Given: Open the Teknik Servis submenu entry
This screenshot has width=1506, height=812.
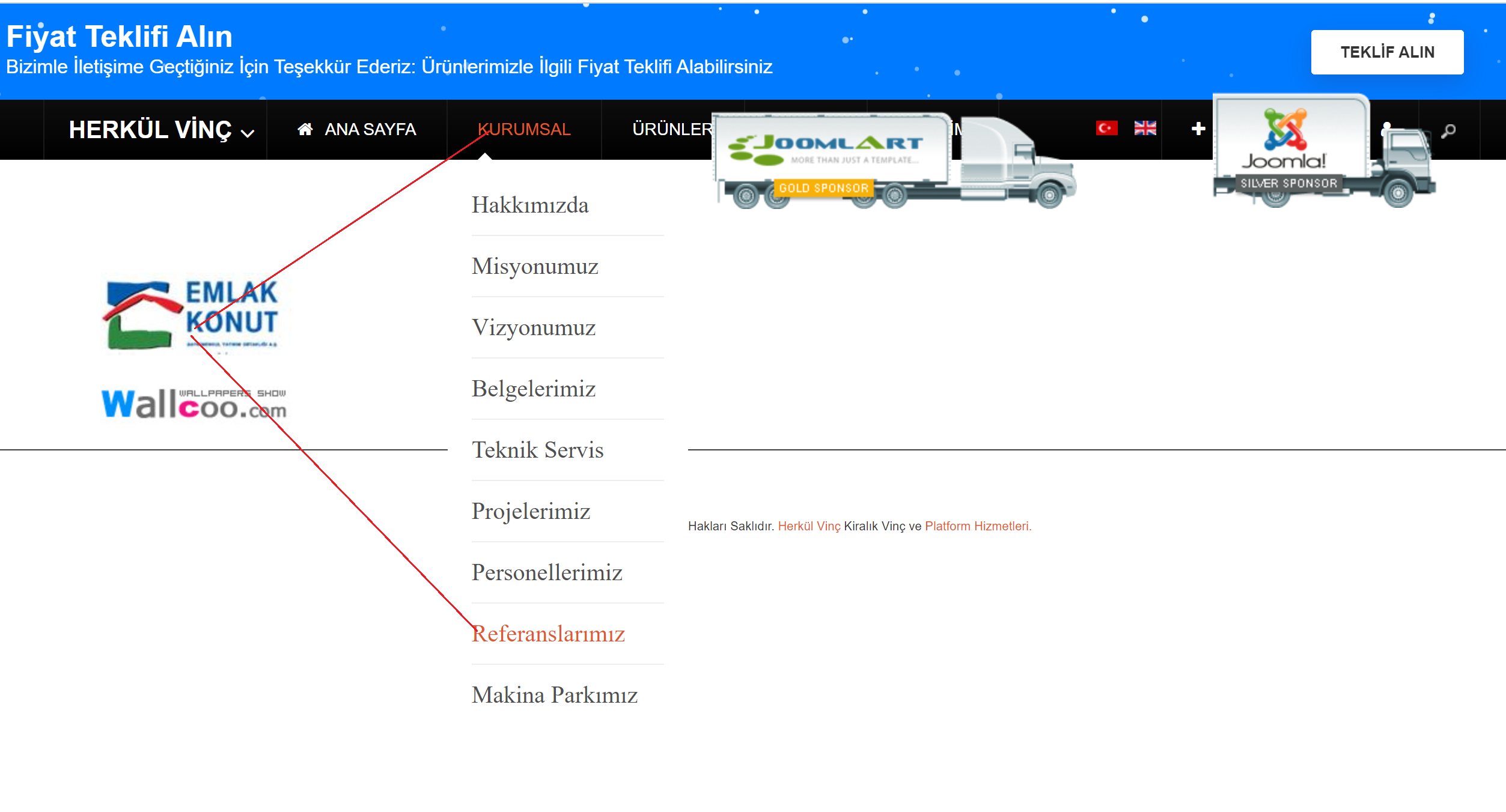Looking at the screenshot, I should [x=537, y=450].
